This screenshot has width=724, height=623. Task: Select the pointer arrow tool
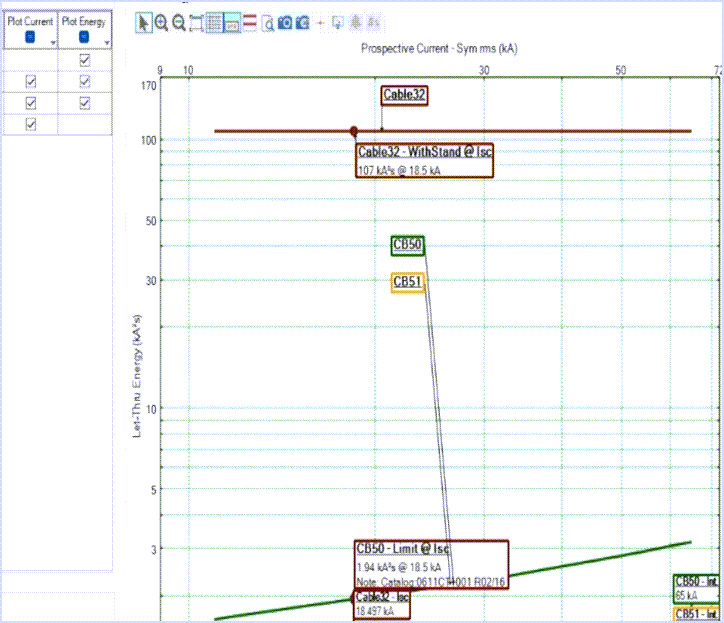[x=144, y=22]
